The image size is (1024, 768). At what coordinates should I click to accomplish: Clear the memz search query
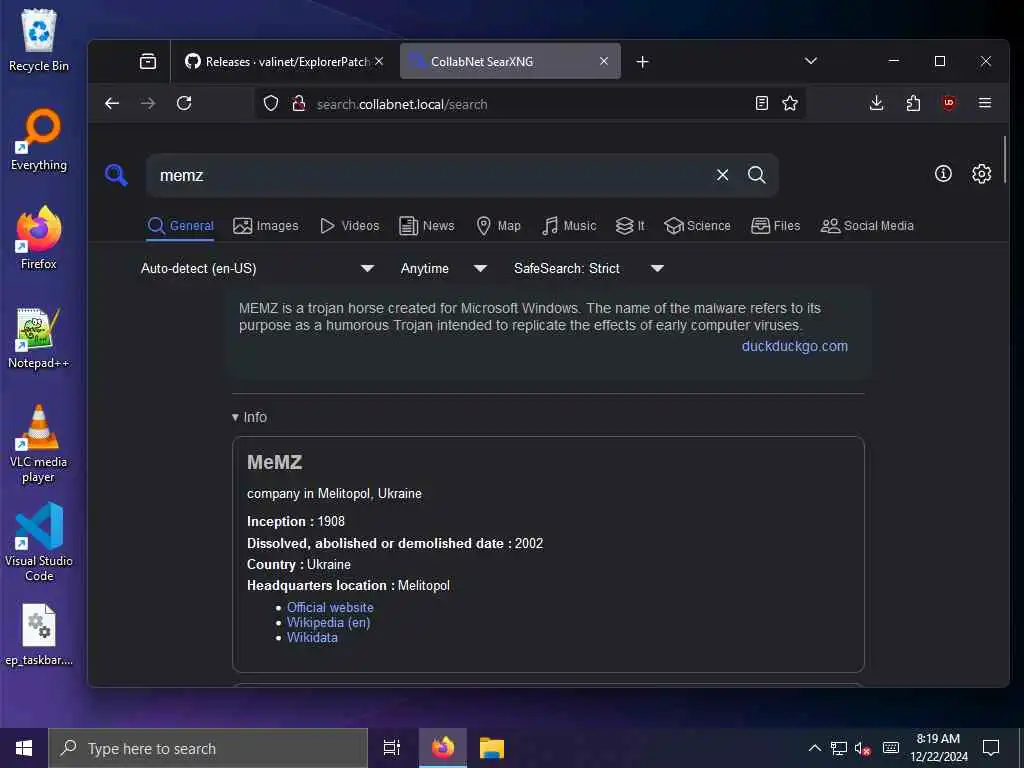(722, 175)
